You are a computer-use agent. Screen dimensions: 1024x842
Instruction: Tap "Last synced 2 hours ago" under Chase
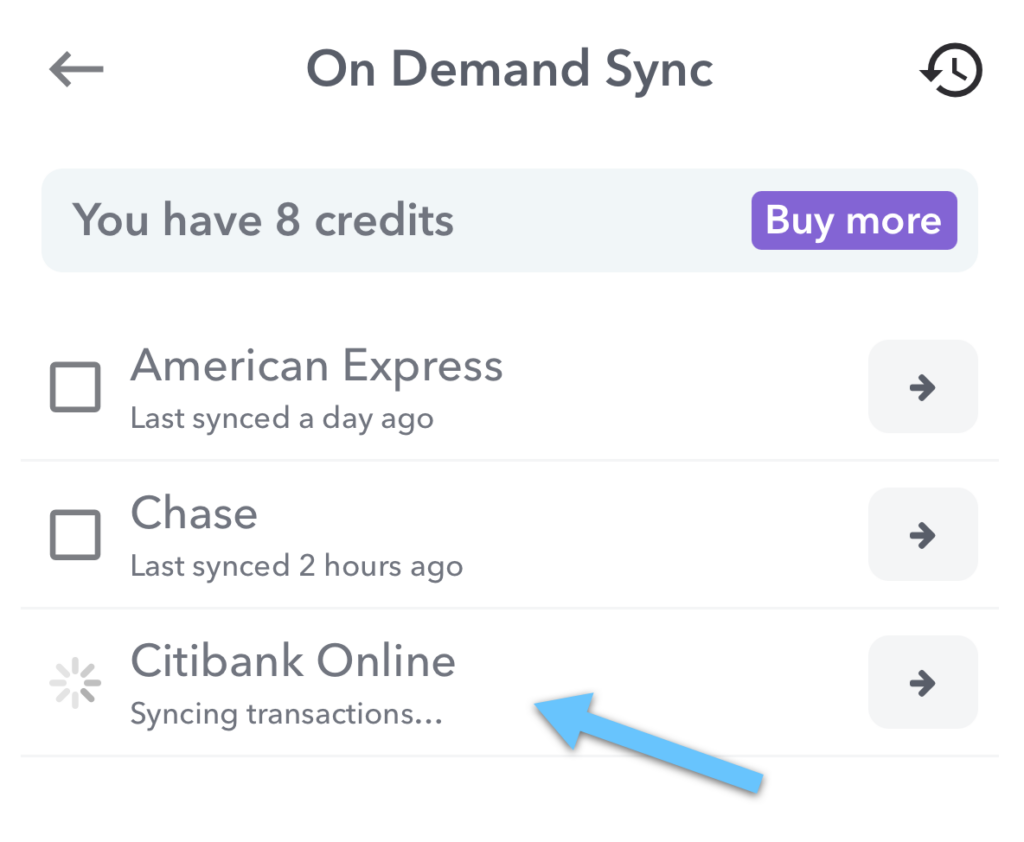point(296,566)
